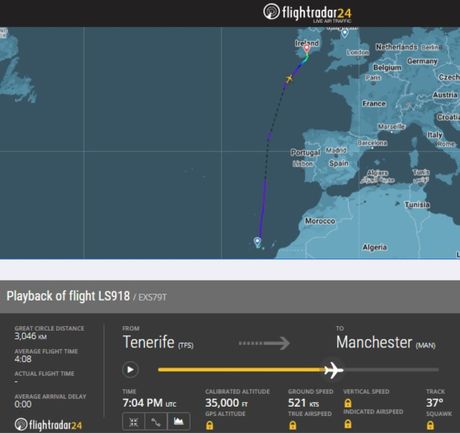
Task: Click the 37° track value
Action: [435, 403]
